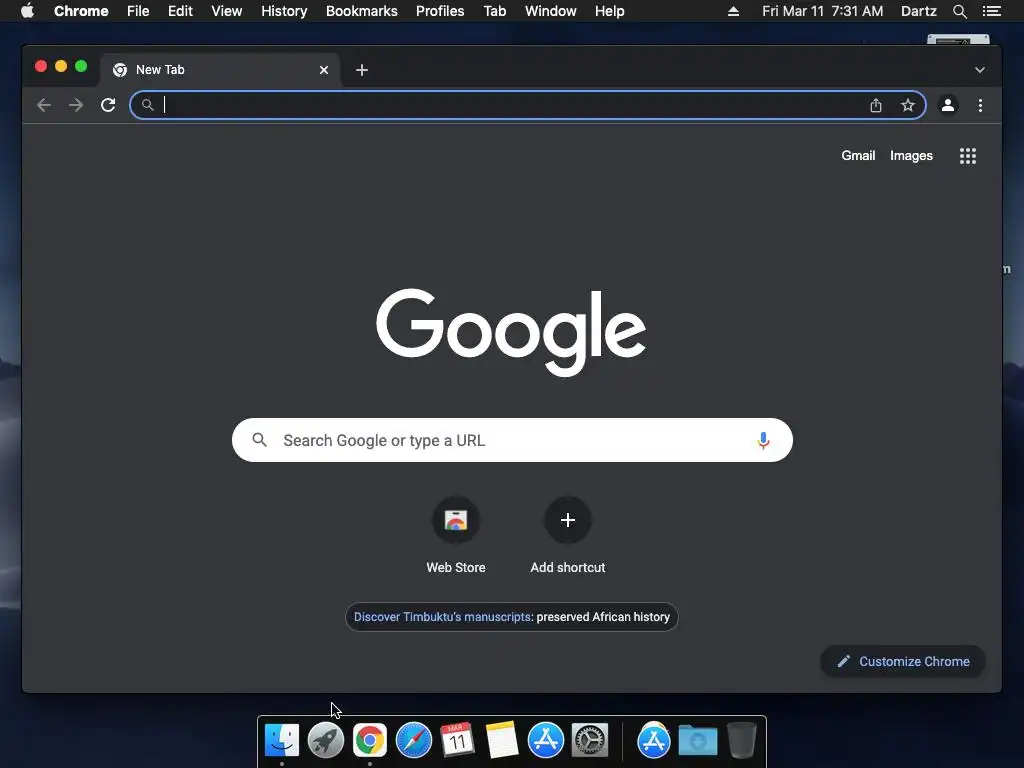Open Spotlight search in the menu bar
The image size is (1024, 768).
pyautogui.click(x=959, y=11)
